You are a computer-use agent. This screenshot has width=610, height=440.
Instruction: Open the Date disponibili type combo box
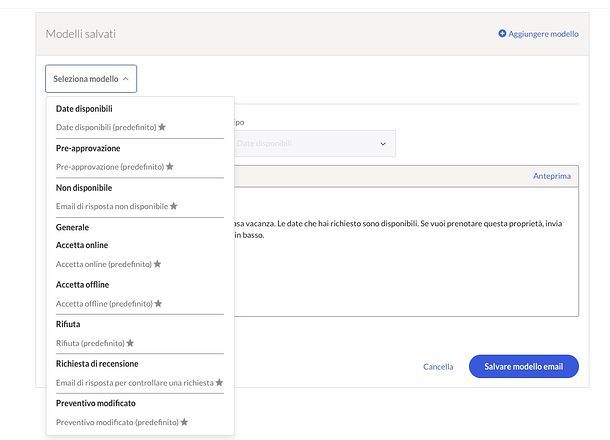[314, 144]
